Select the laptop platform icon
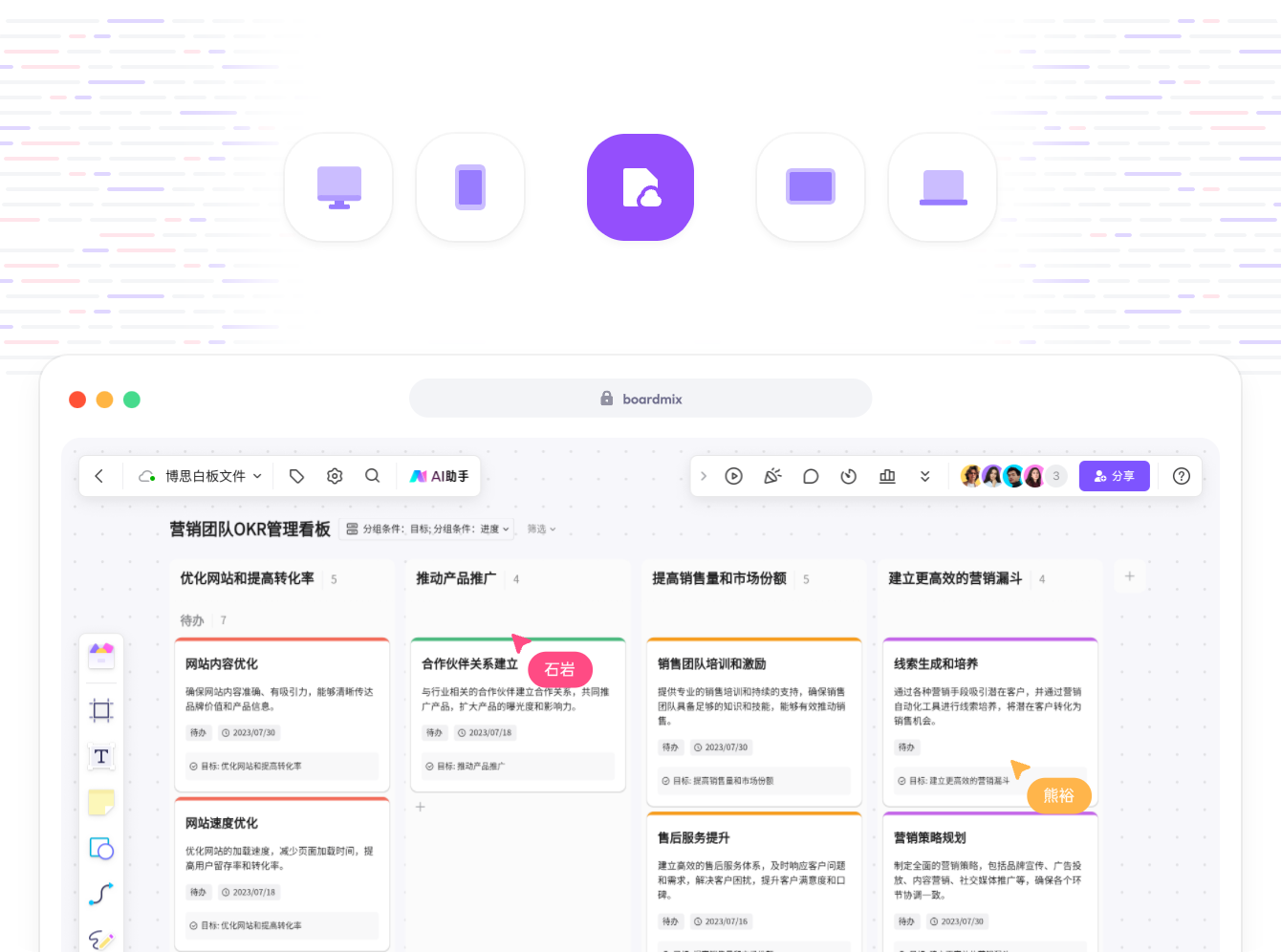Screen dimensions: 1281x952 point(943,187)
